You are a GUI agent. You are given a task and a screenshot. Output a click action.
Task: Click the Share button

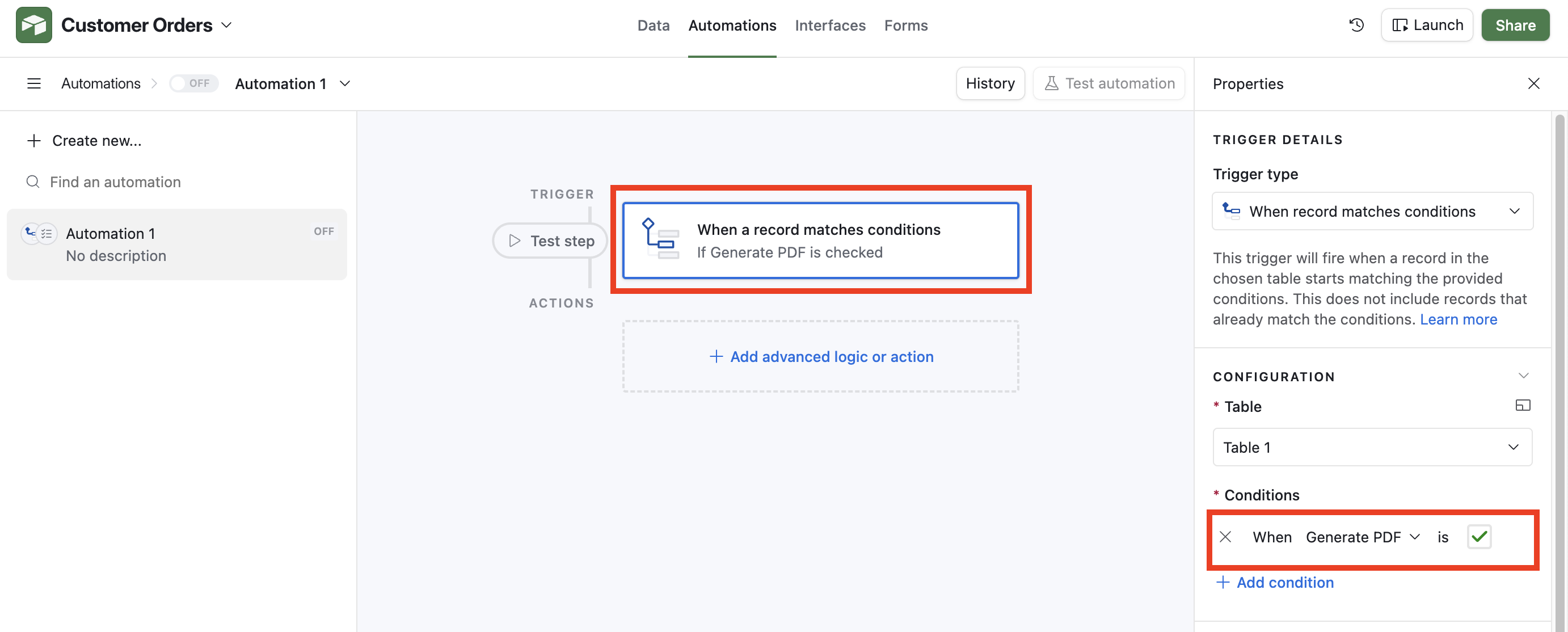pos(1515,25)
